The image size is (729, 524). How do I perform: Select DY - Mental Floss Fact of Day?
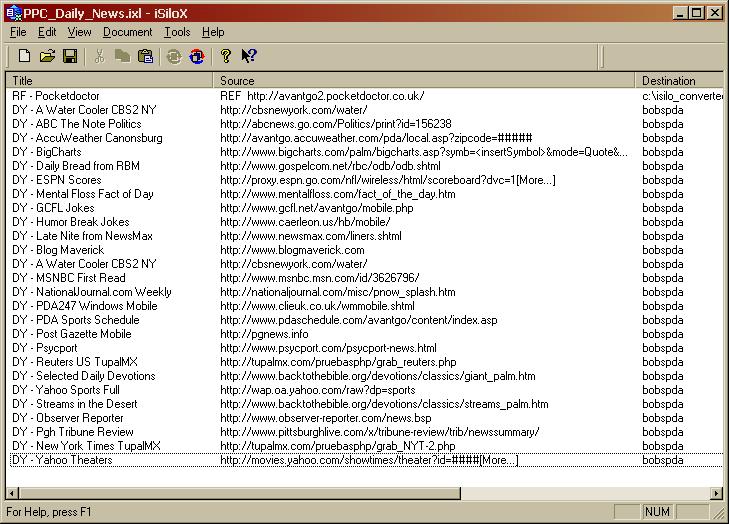tap(366, 193)
